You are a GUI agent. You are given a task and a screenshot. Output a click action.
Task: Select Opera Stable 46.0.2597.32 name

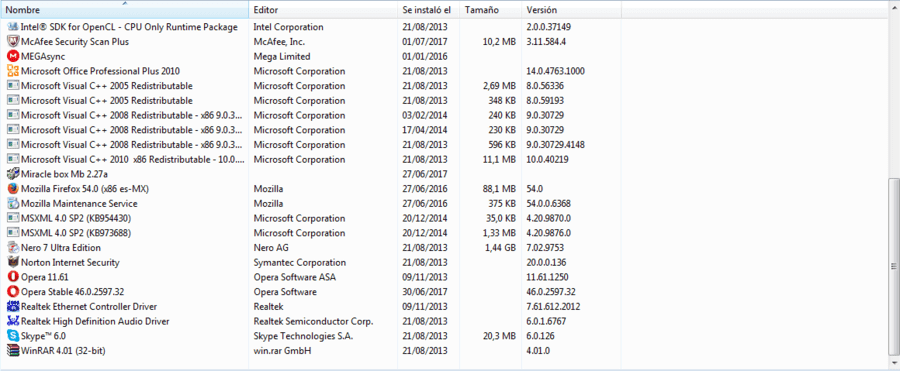[72, 292]
